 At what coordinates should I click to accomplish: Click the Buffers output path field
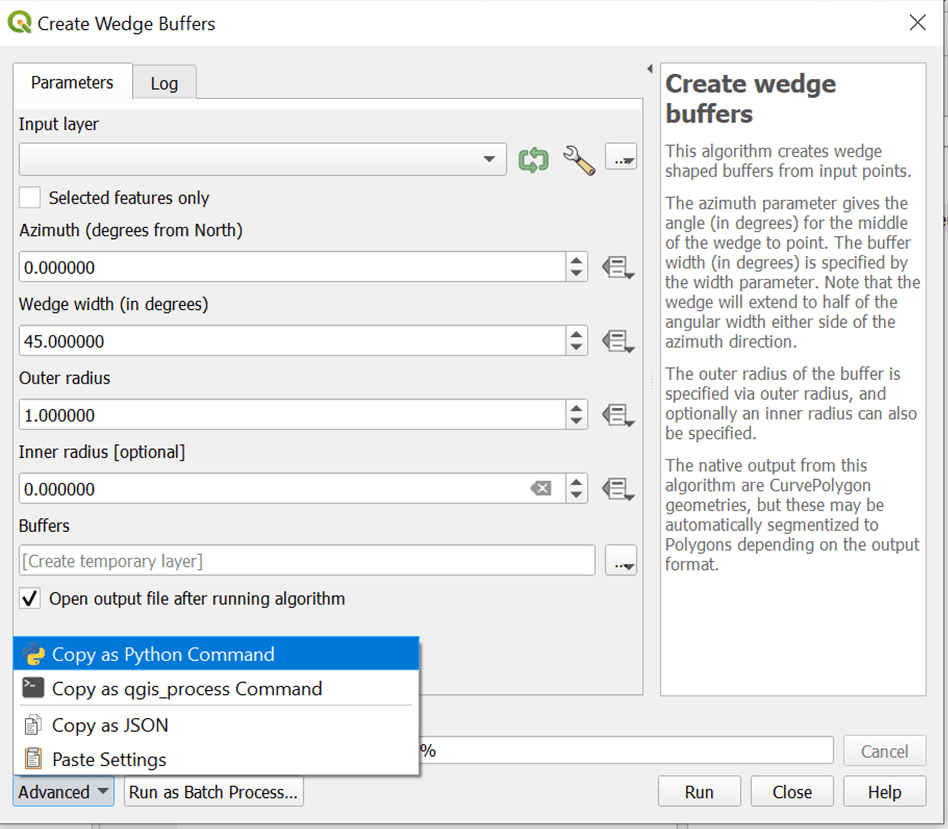pos(306,561)
